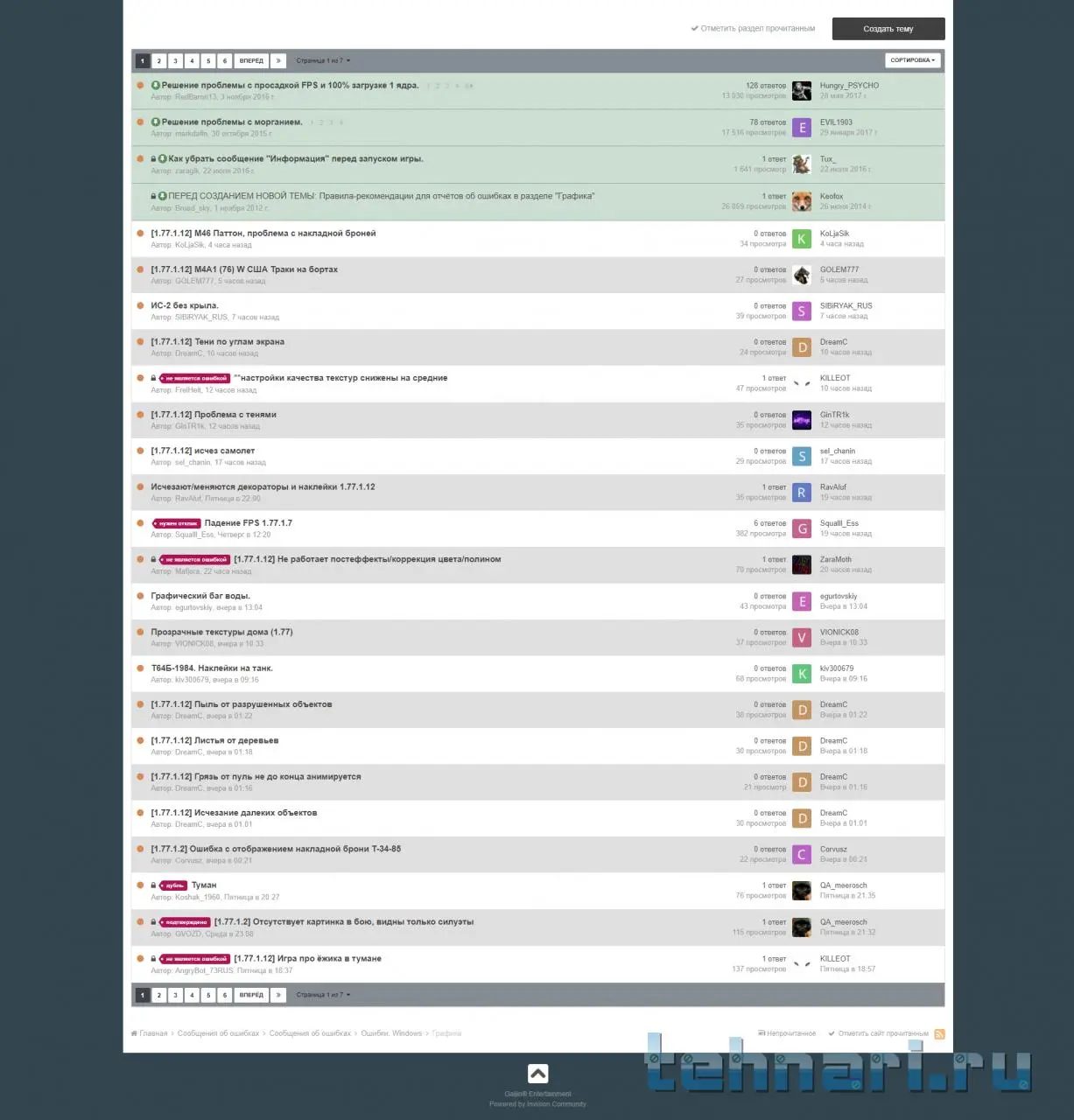
Task: Go to page 6 in upper pagination
Action: 225,61
